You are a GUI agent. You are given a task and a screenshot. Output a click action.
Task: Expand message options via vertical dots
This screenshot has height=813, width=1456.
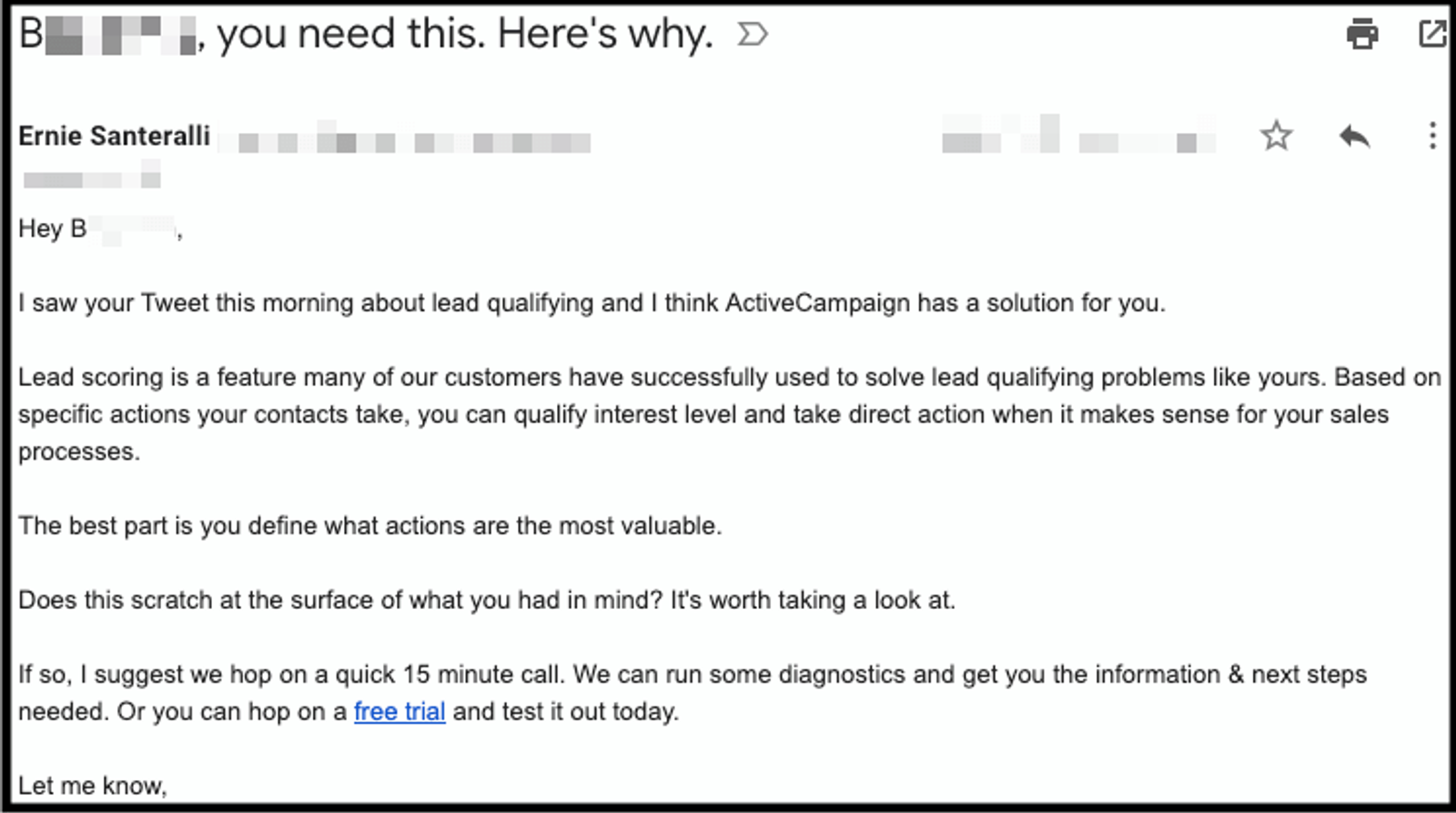(x=1433, y=137)
